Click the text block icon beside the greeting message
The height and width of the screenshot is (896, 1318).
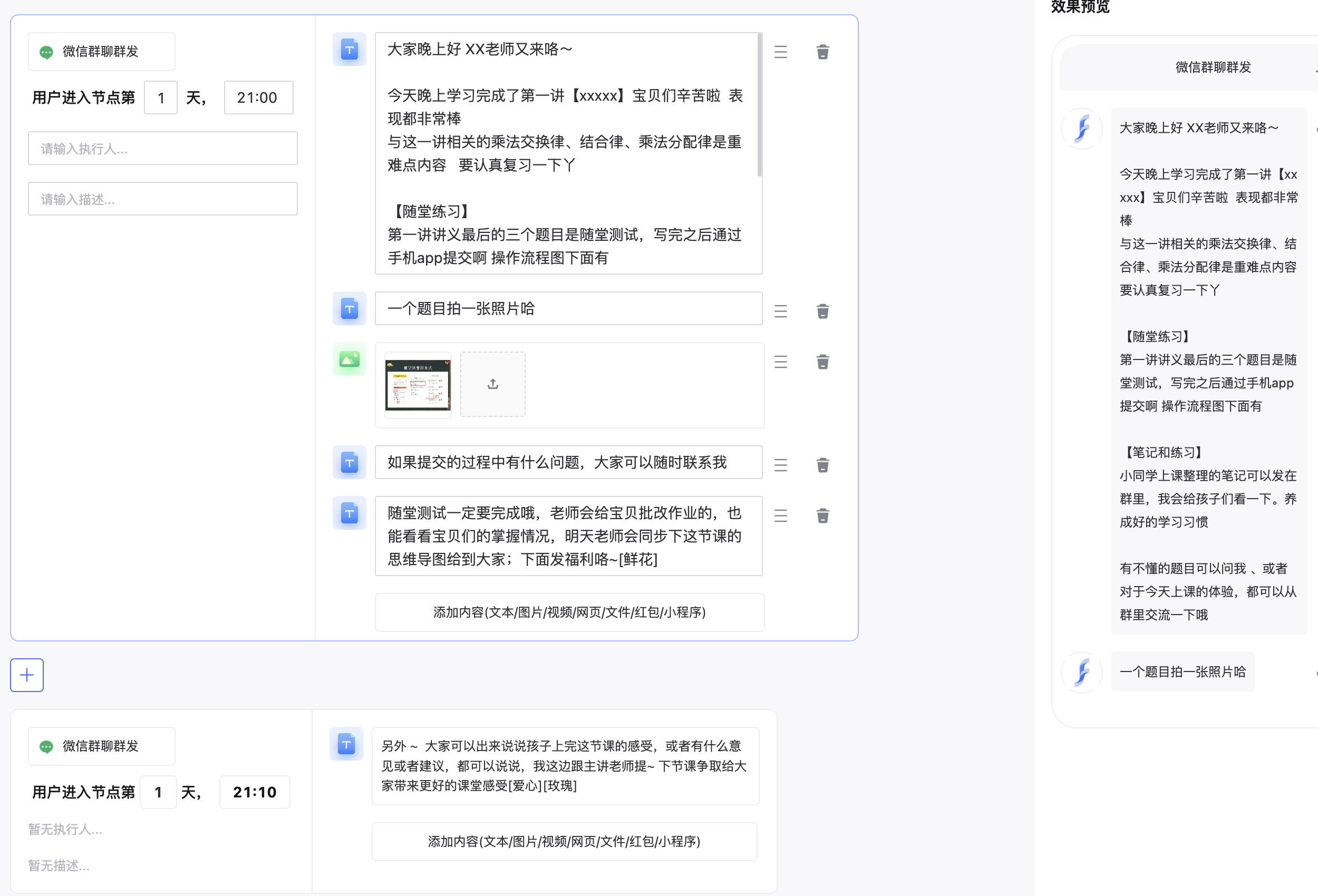[x=350, y=50]
